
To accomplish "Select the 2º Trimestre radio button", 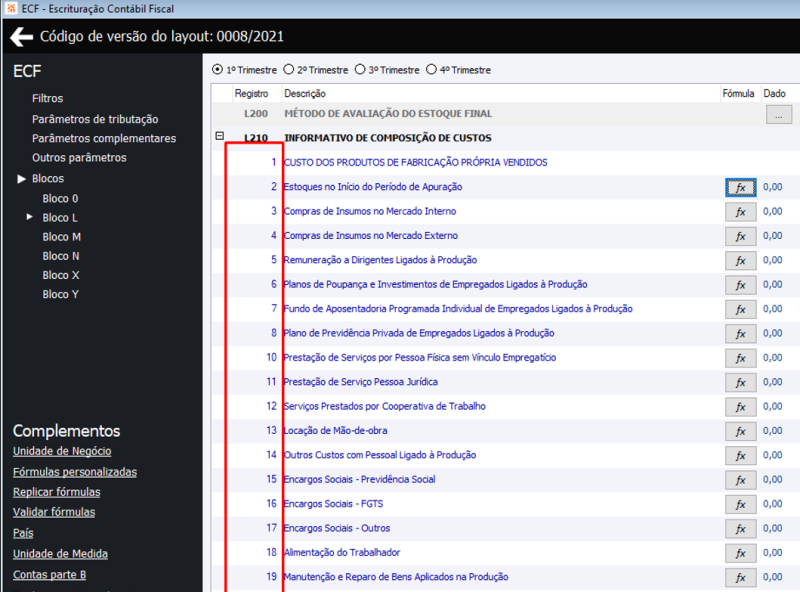I will [289, 69].
